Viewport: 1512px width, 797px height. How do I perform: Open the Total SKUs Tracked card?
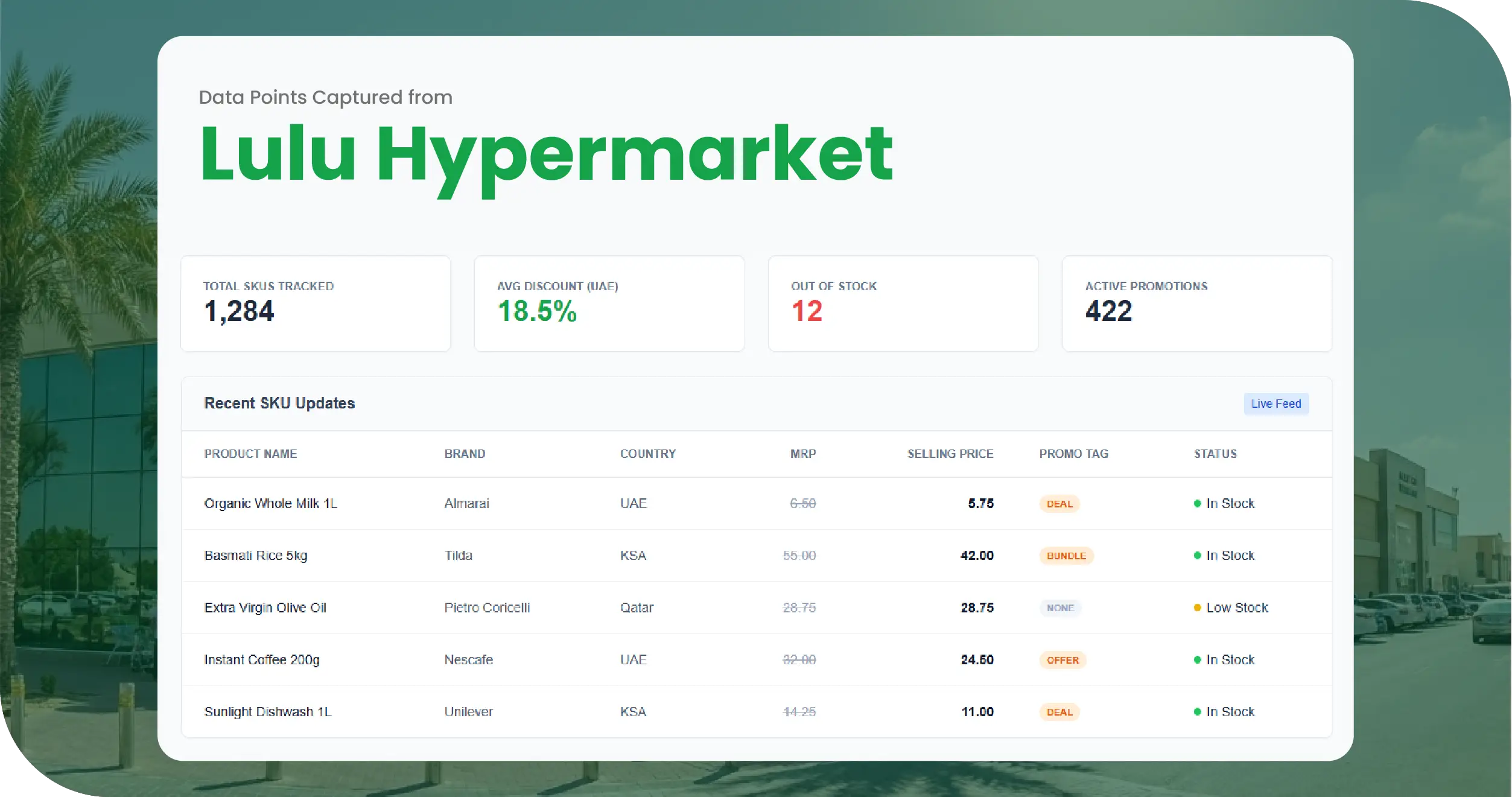[x=315, y=303]
